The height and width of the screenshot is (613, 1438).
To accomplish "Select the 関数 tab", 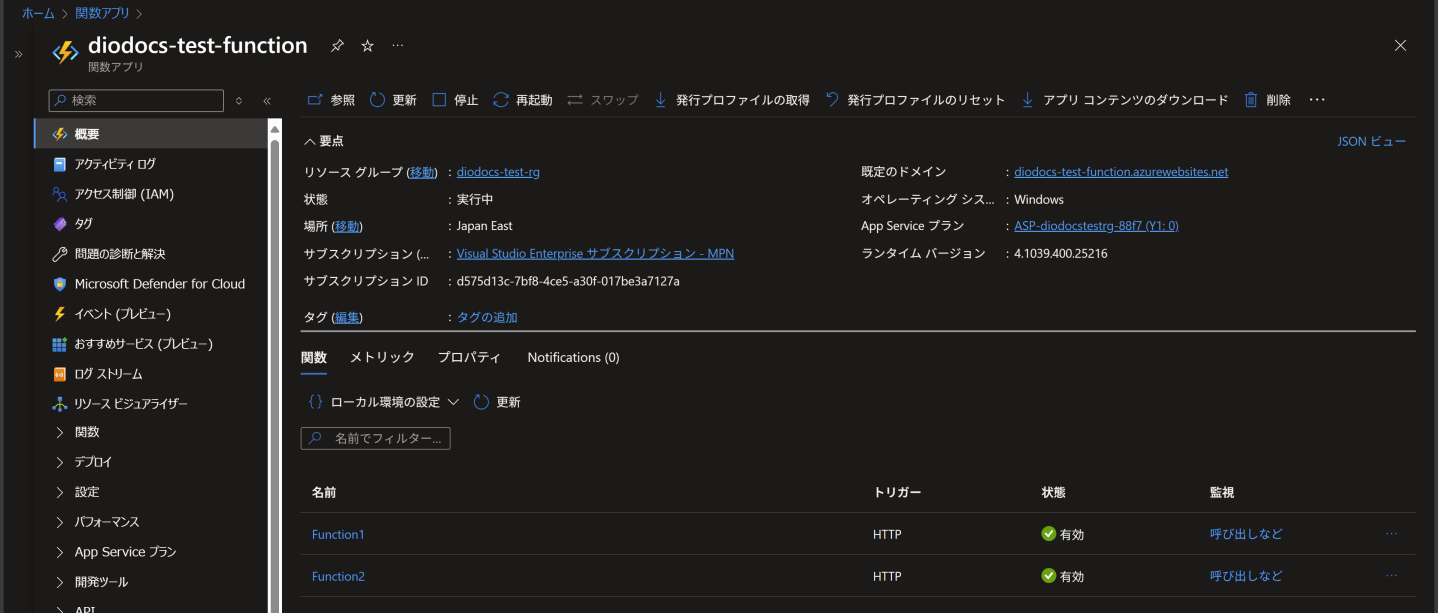I will pos(314,357).
